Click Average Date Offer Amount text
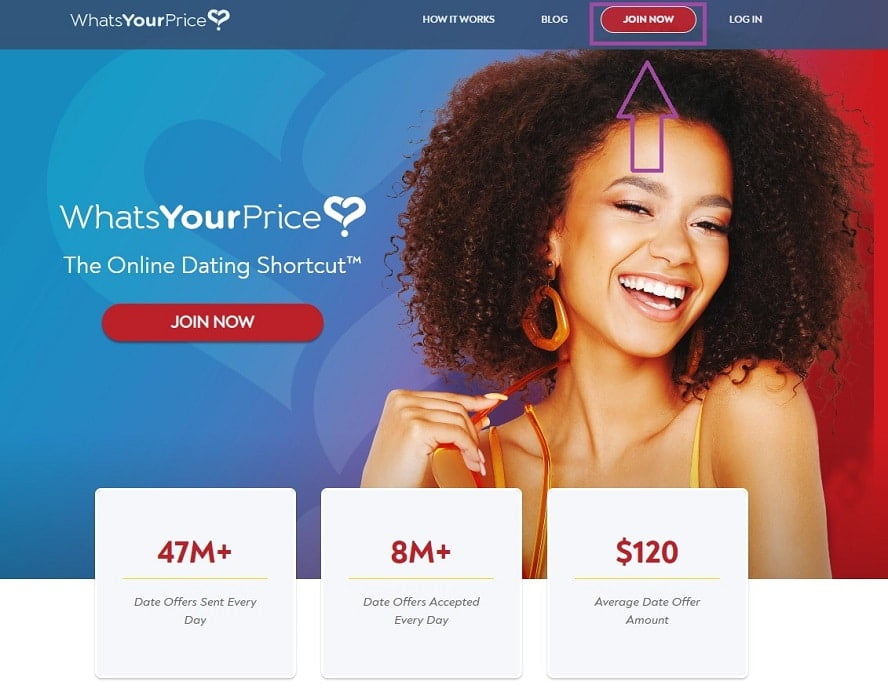The height and width of the screenshot is (685, 888). (x=647, y=611)
